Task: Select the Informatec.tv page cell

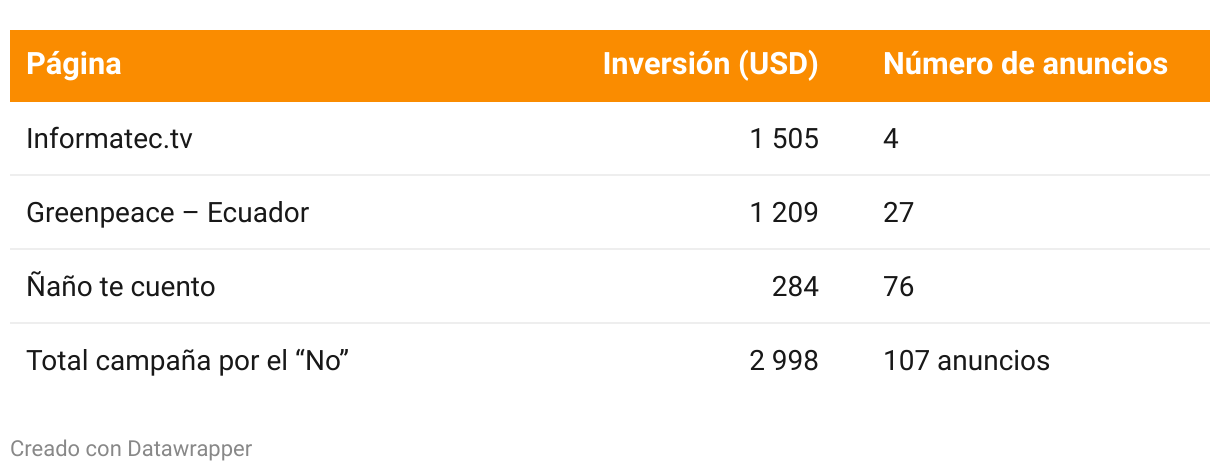Action: coord(109,138)
